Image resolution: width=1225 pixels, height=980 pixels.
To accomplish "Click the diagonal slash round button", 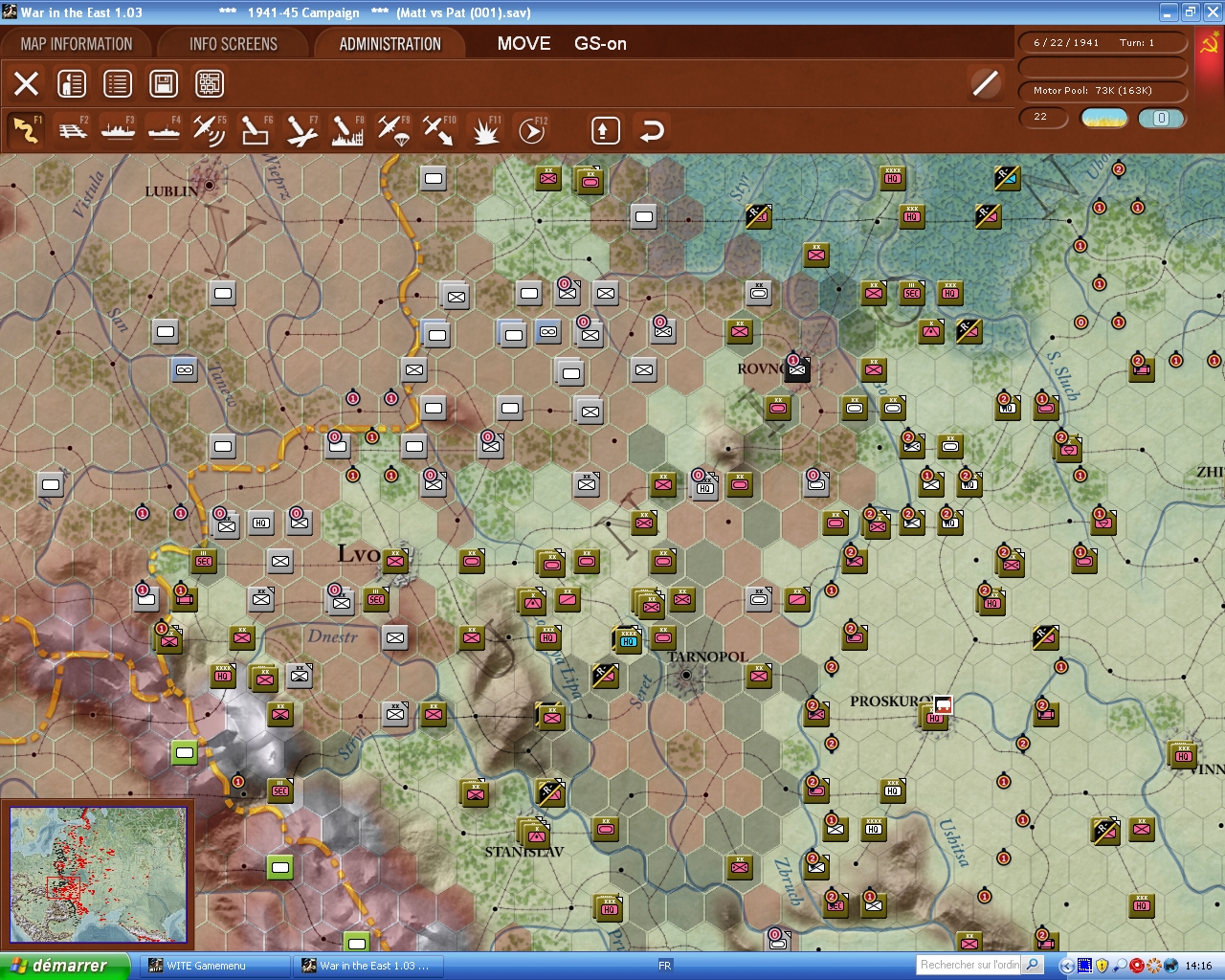I will (985, 83).
